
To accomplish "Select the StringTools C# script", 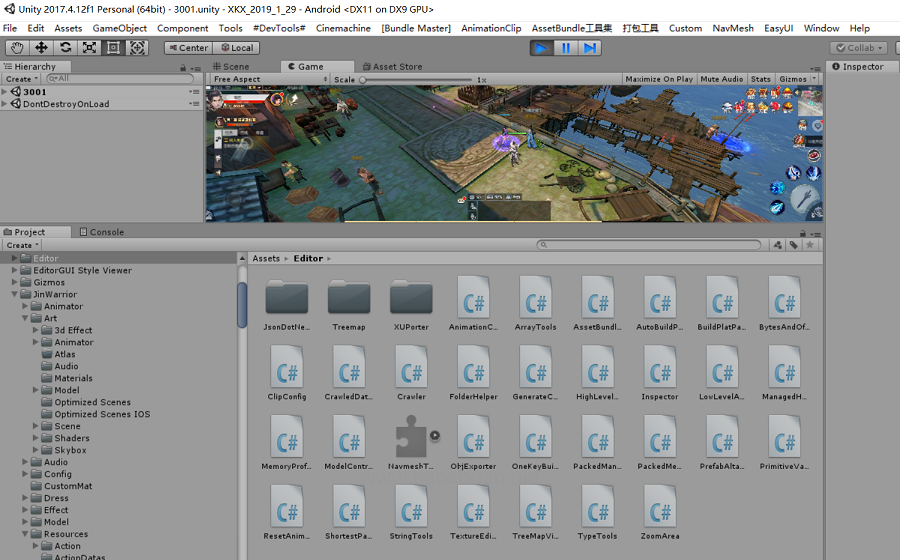I will pos(412,507).
